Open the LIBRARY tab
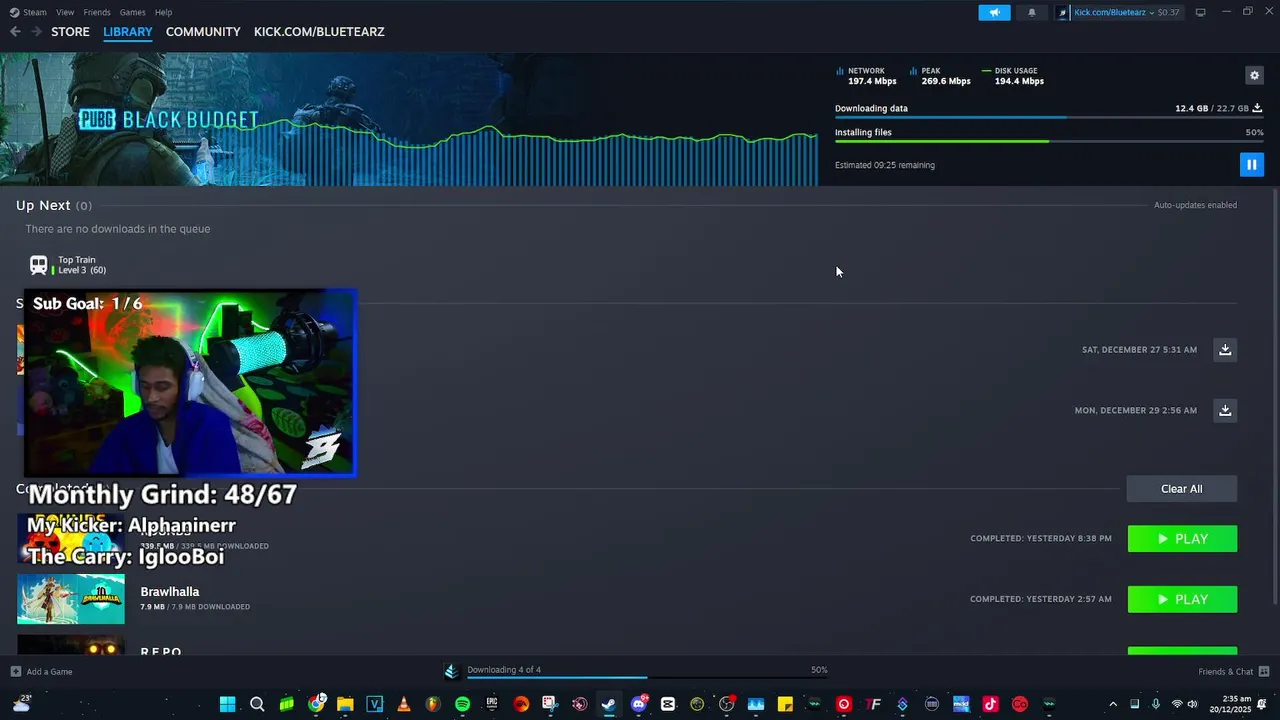Screen dimensions: 1280x720 (128, 31)
